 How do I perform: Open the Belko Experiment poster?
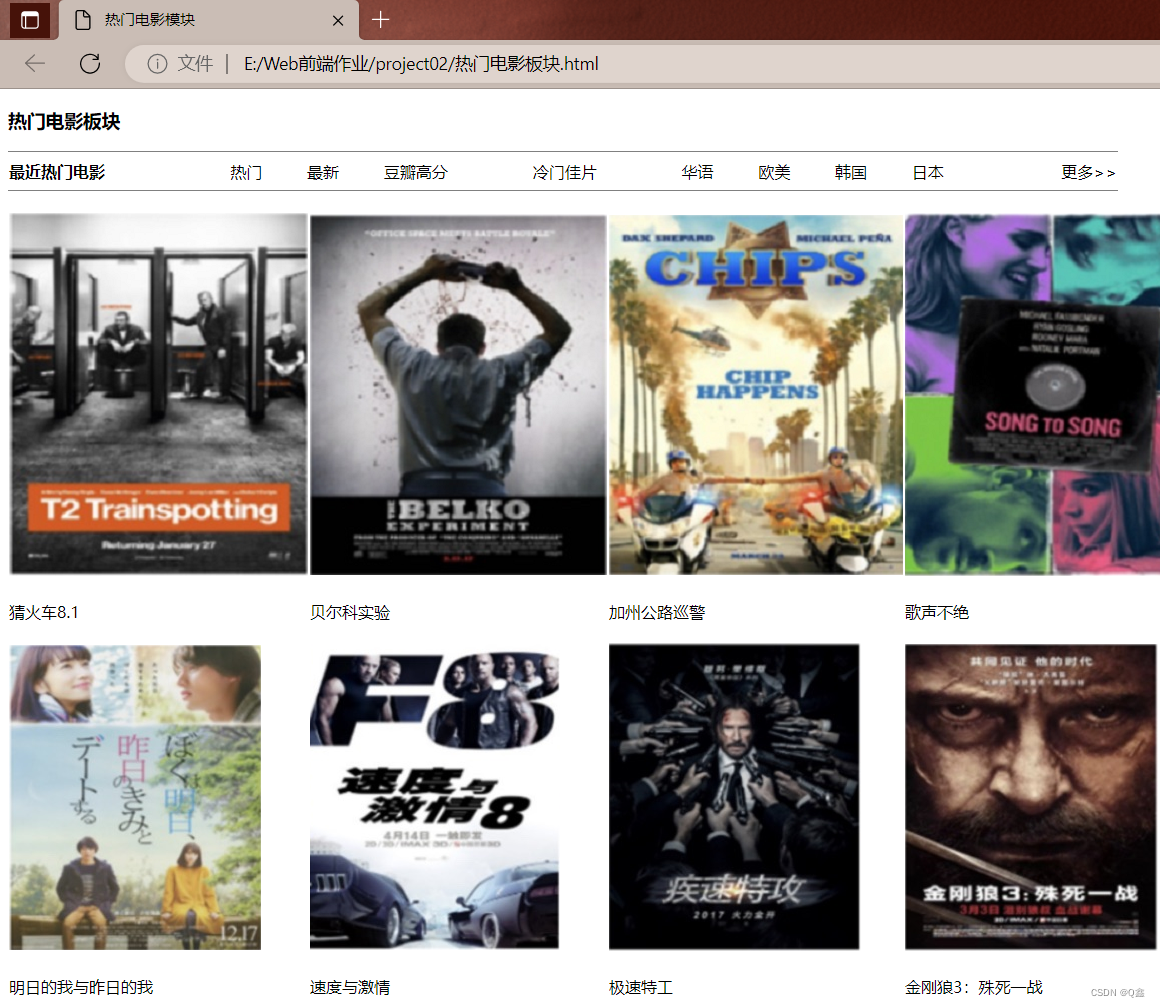click(x=458, y=394)
